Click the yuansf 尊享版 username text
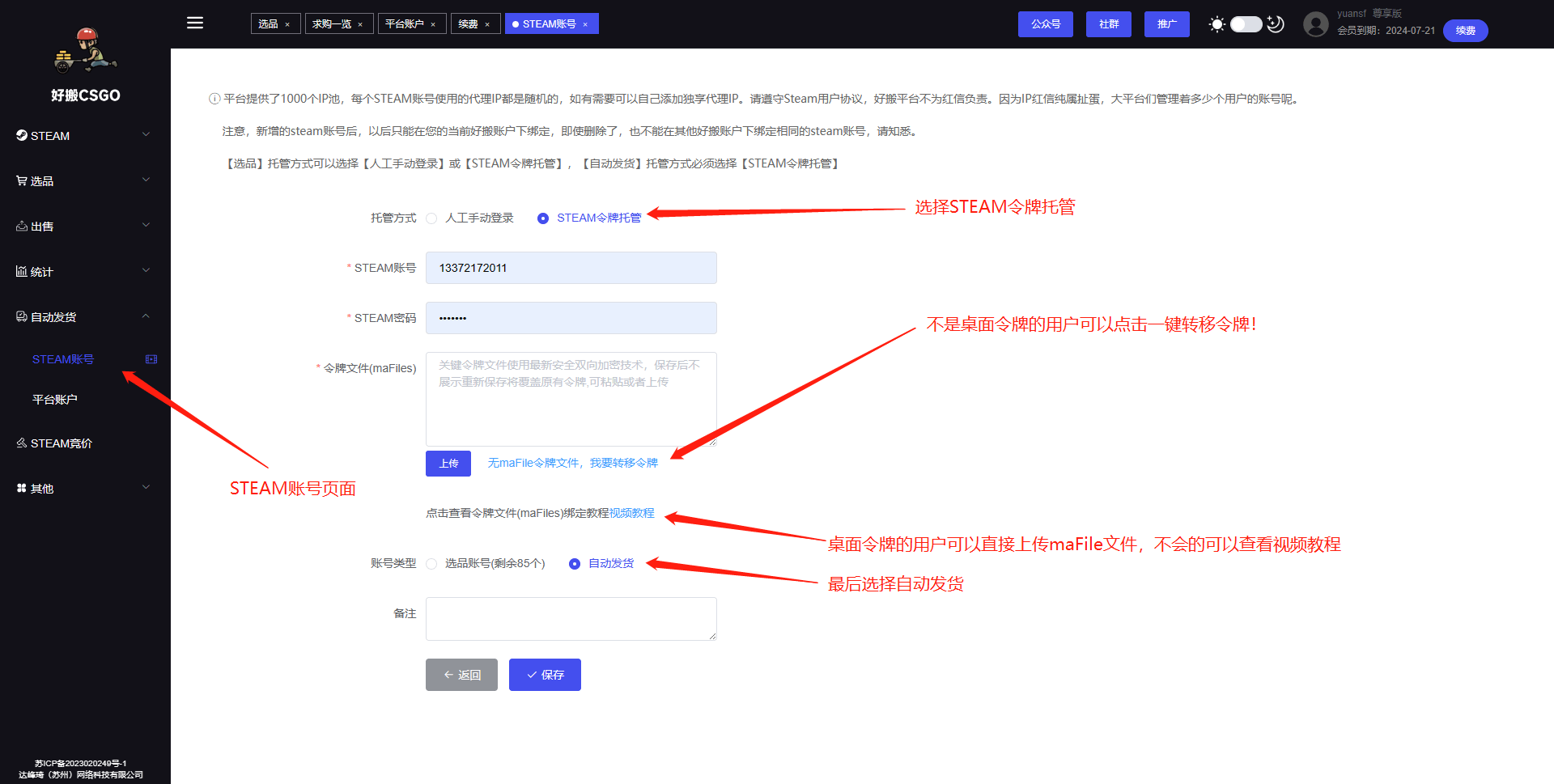 [x=1369, y=14]
